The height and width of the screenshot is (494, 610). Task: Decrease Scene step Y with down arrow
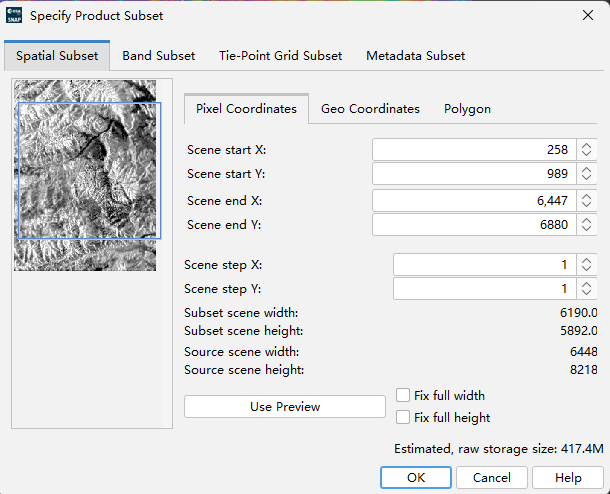click(586, 293)
